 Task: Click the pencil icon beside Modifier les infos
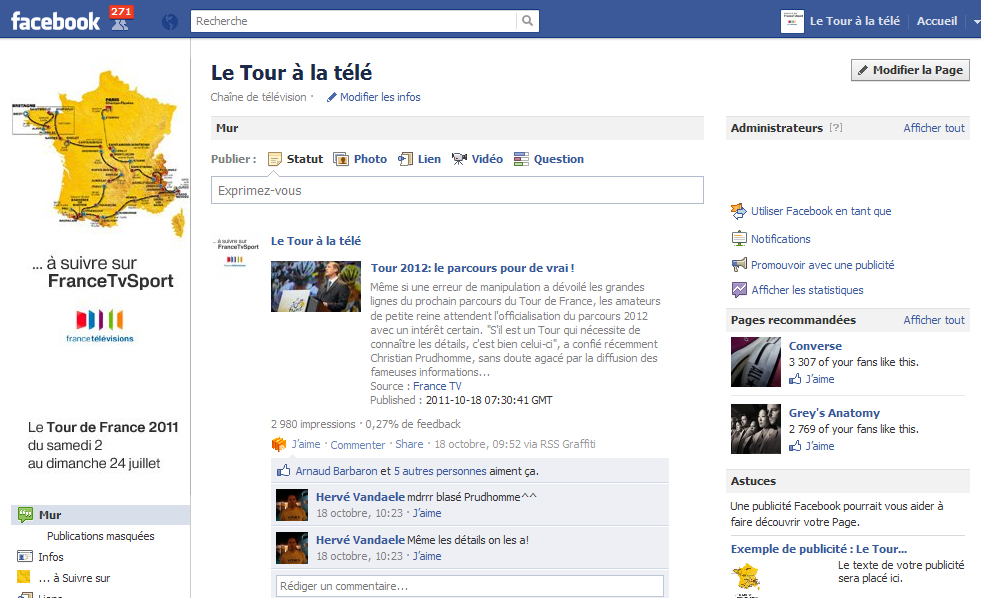[332, 97]
